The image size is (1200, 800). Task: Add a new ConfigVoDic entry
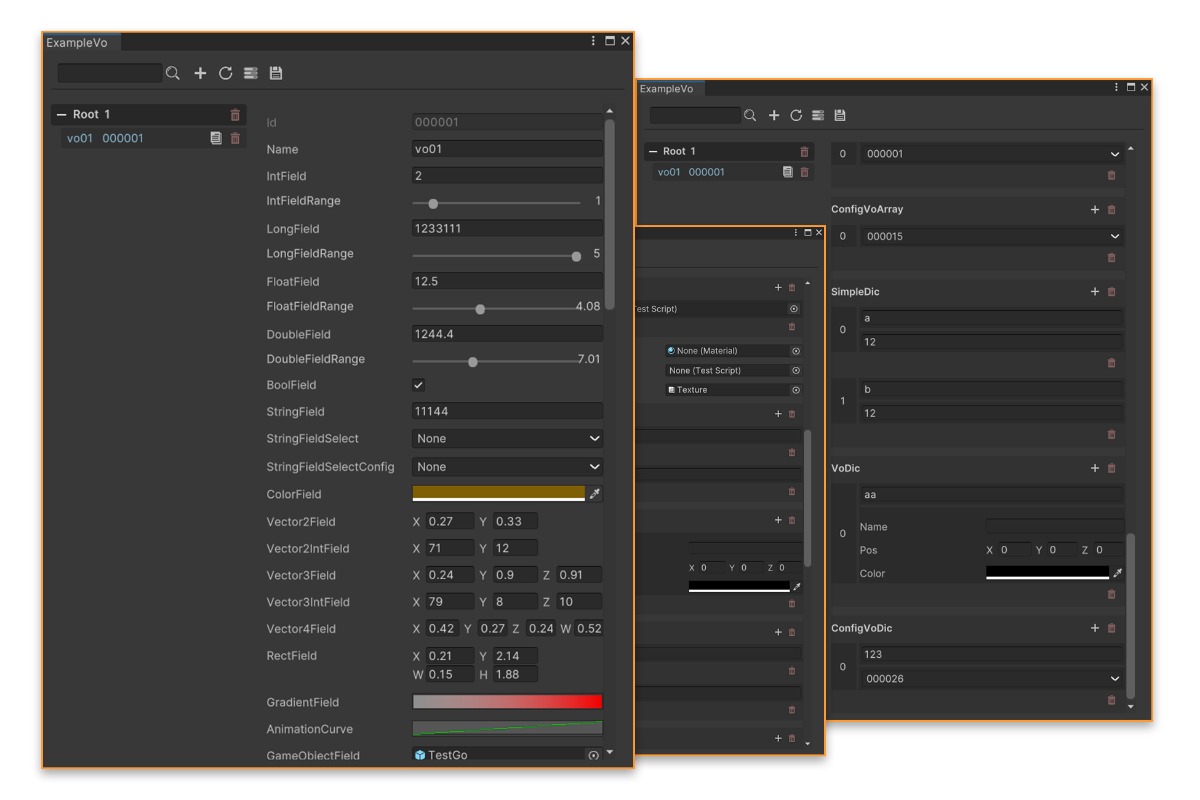[1095, 628]
